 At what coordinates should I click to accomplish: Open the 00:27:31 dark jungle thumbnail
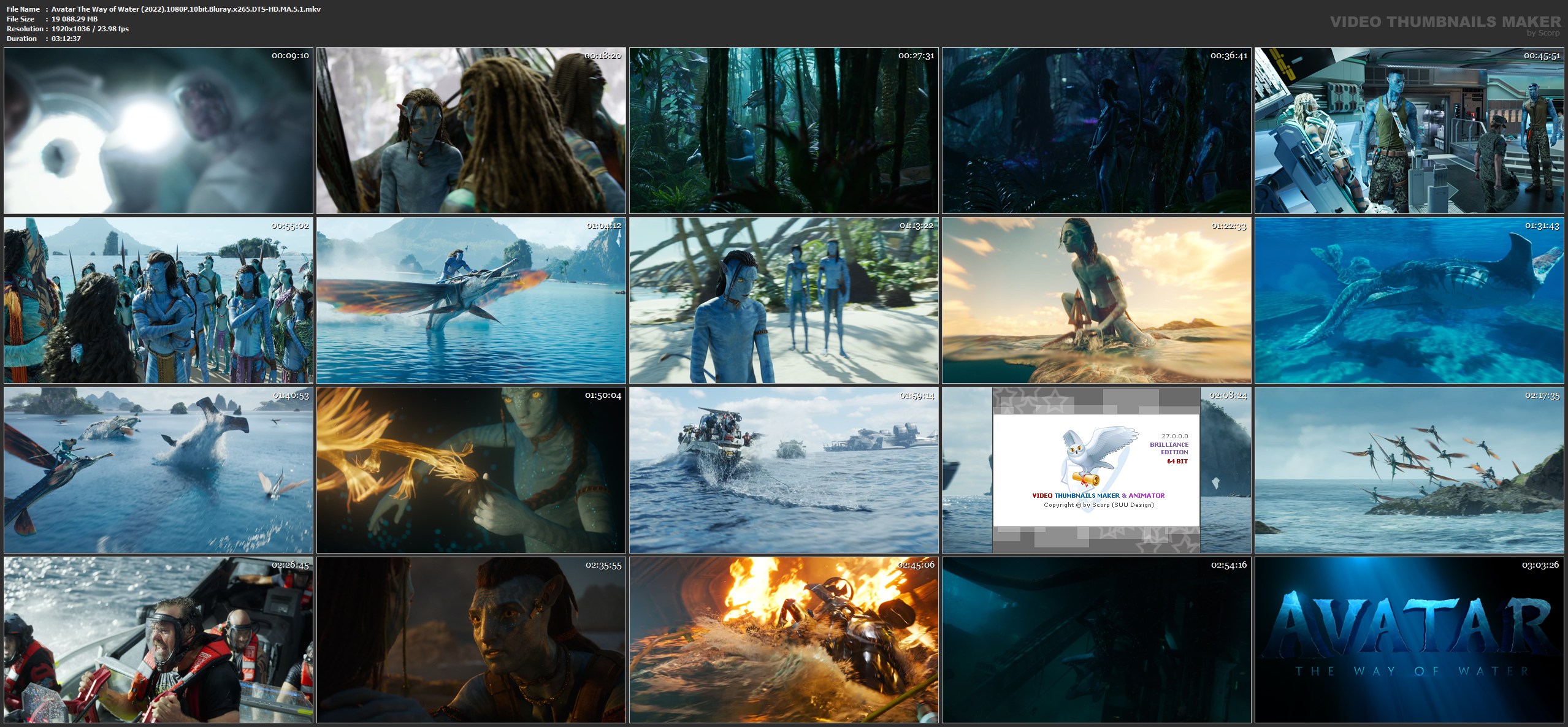click(x=784, y=131)
